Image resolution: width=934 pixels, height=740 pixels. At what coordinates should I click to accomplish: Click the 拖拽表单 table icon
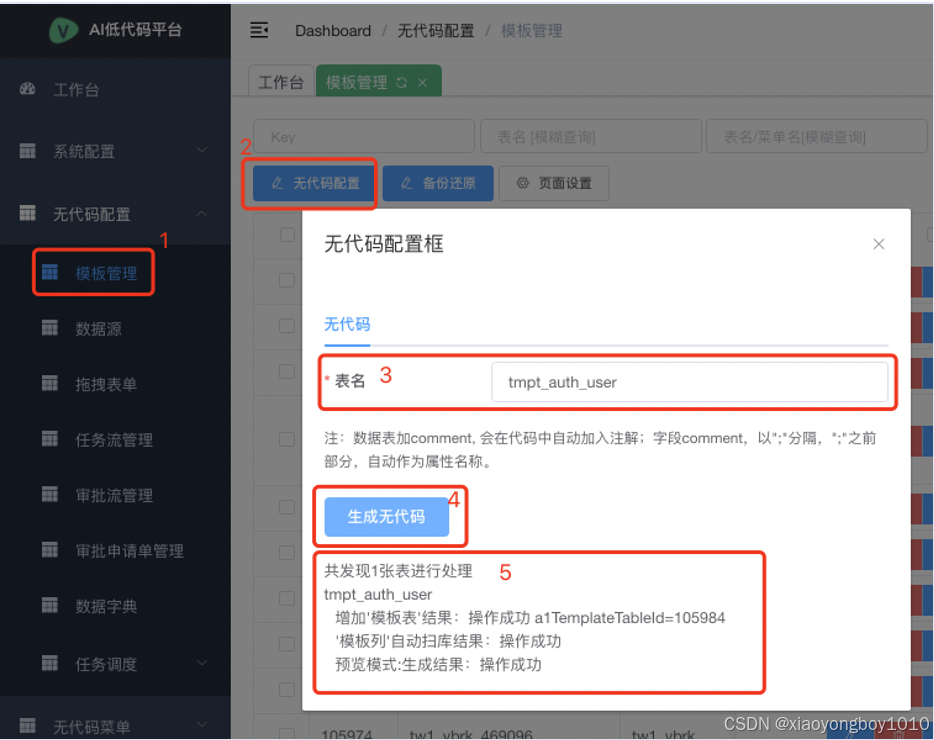point(49,384)
